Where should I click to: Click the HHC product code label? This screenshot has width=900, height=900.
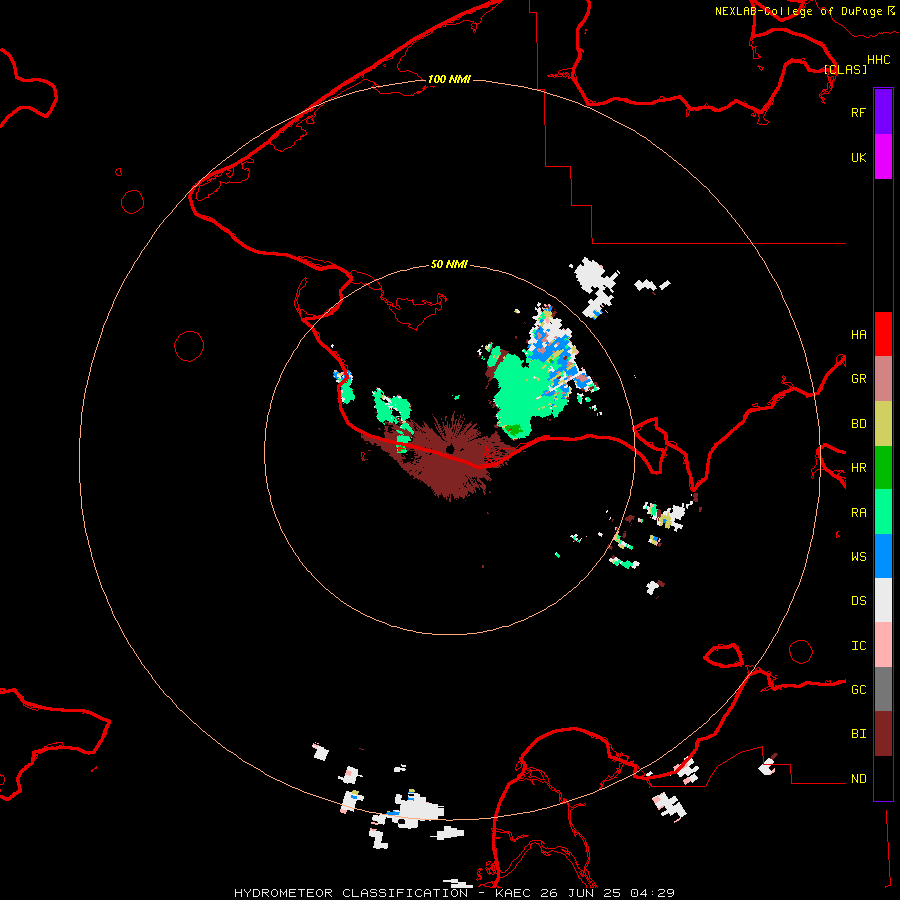(x=879, y=60)
